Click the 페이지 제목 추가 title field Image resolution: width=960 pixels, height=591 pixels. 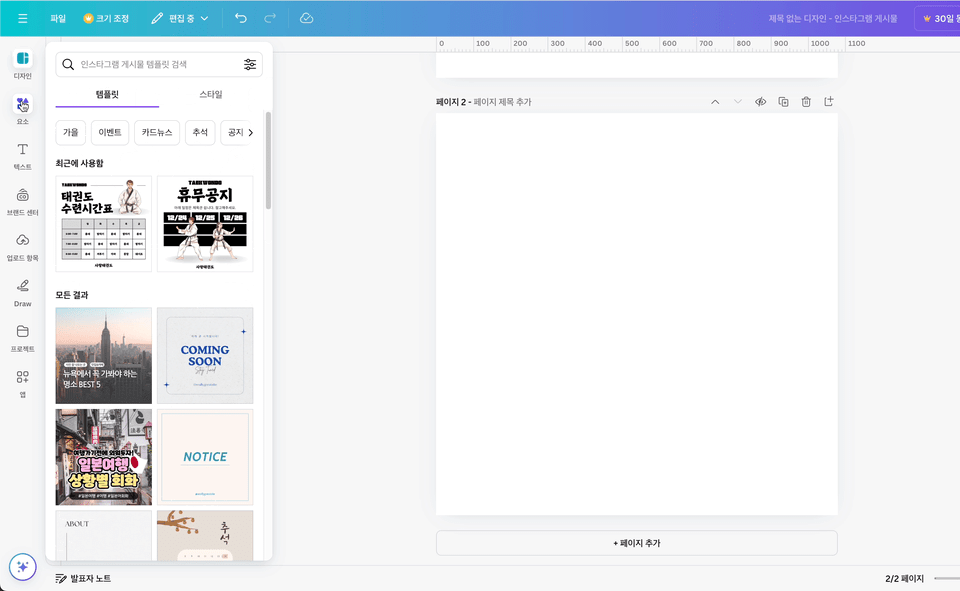point(502,102)
